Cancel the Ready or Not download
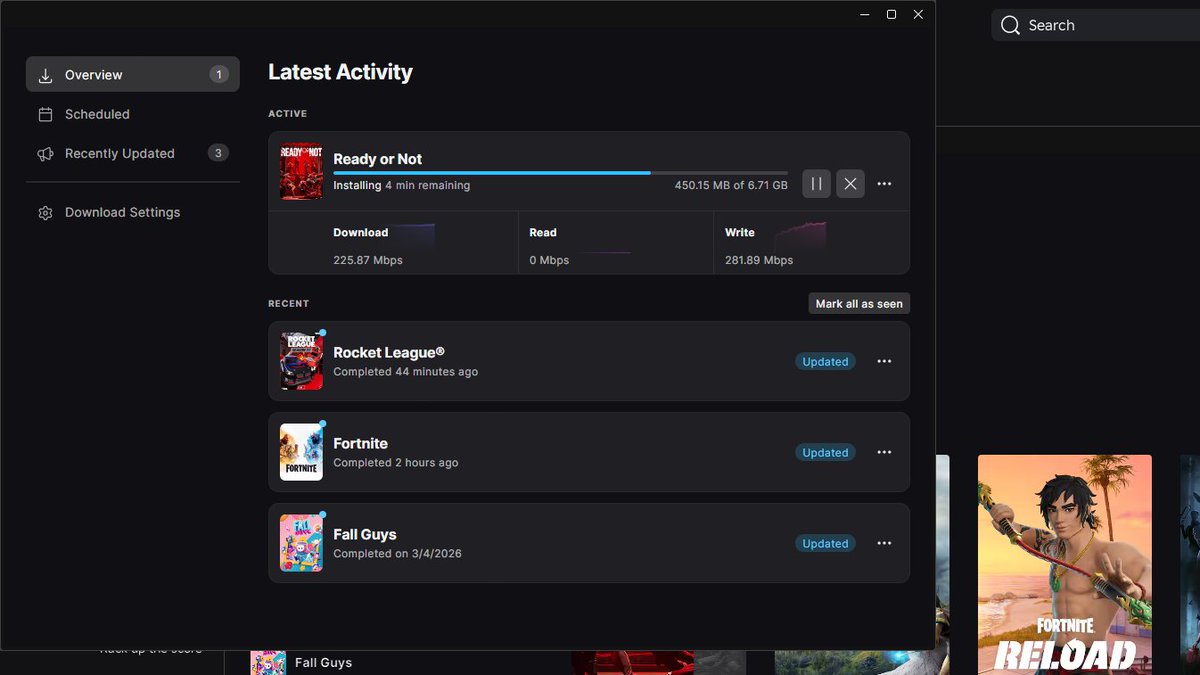Image resolution: width=1200 pixels, height=675 pixels. (x=850, y=184)
